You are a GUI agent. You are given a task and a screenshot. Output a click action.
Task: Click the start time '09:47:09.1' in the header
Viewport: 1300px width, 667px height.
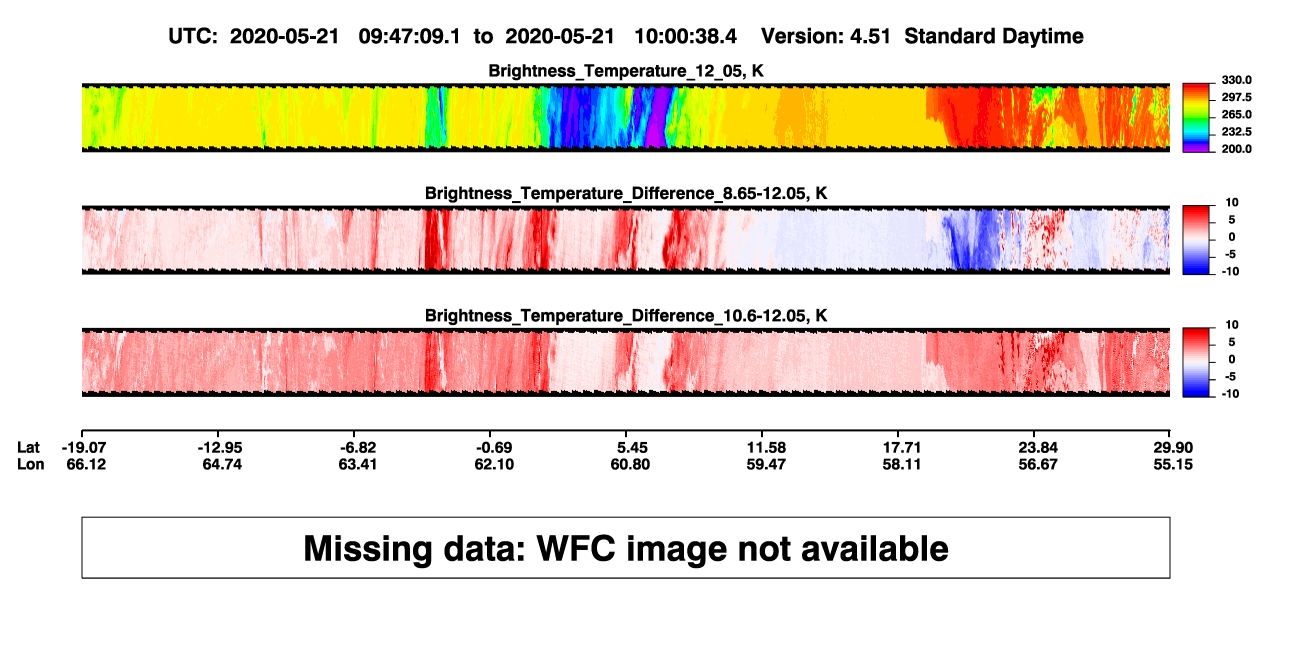point(412,36)
